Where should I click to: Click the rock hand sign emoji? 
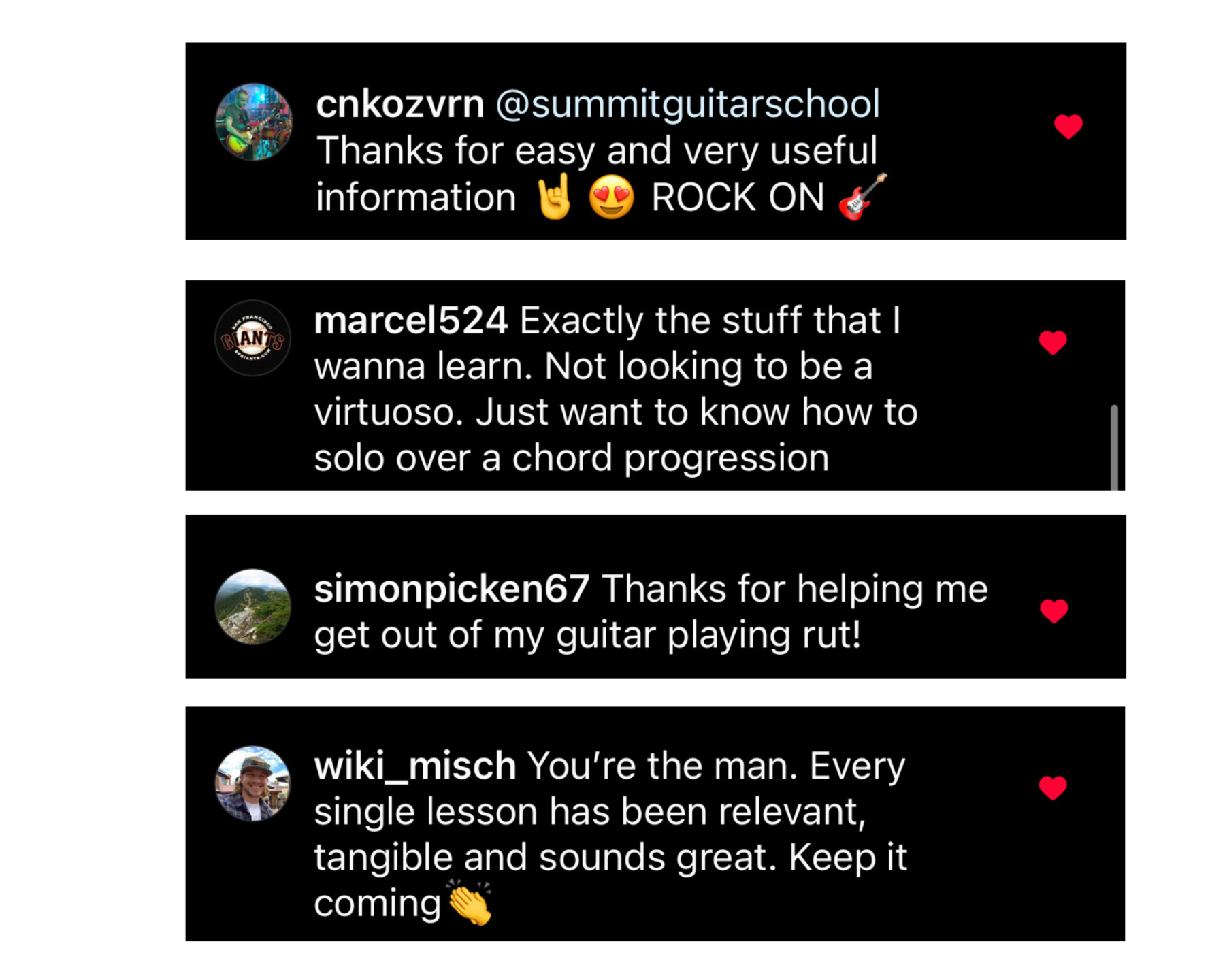[554, 197]
